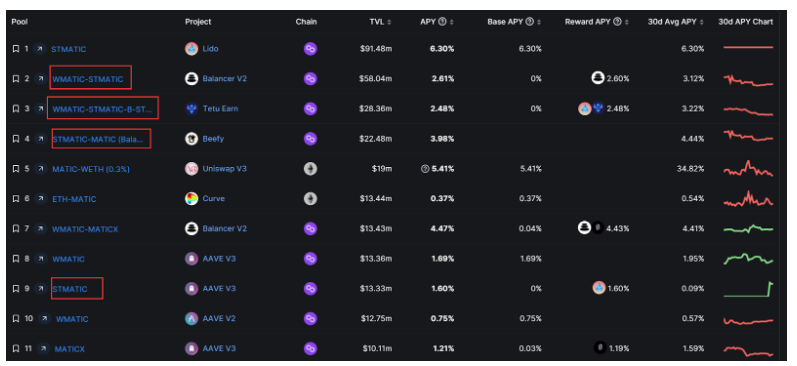The height and width of the screenshot is (366, 797).
Task: Sort by 30d Avg APY column
Action: (x=676, y=22)
